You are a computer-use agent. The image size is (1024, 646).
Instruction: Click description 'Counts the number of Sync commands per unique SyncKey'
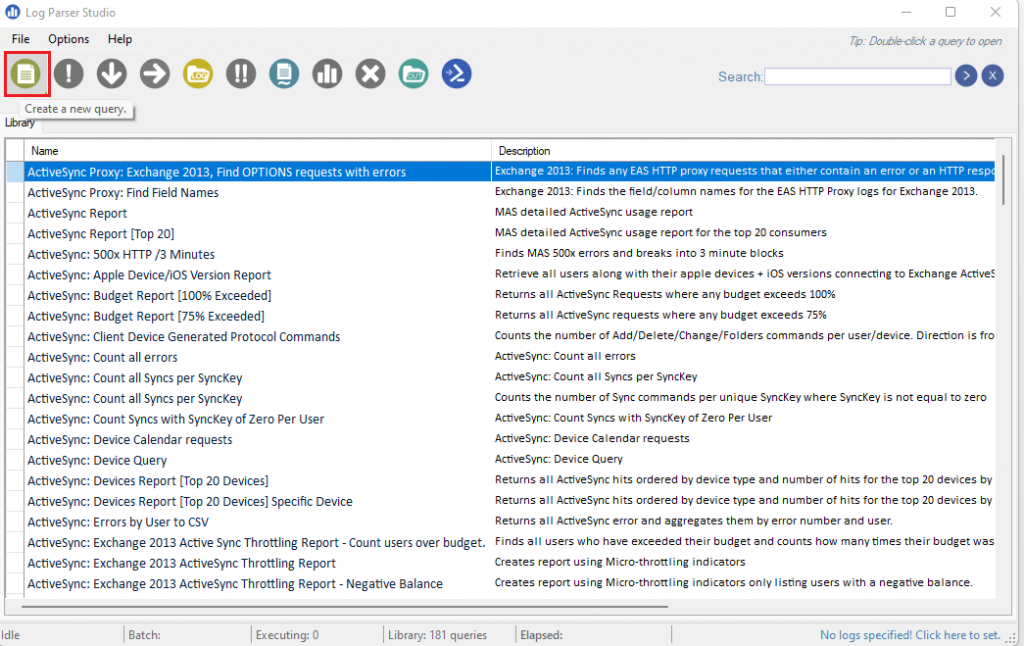click(741, 397)
